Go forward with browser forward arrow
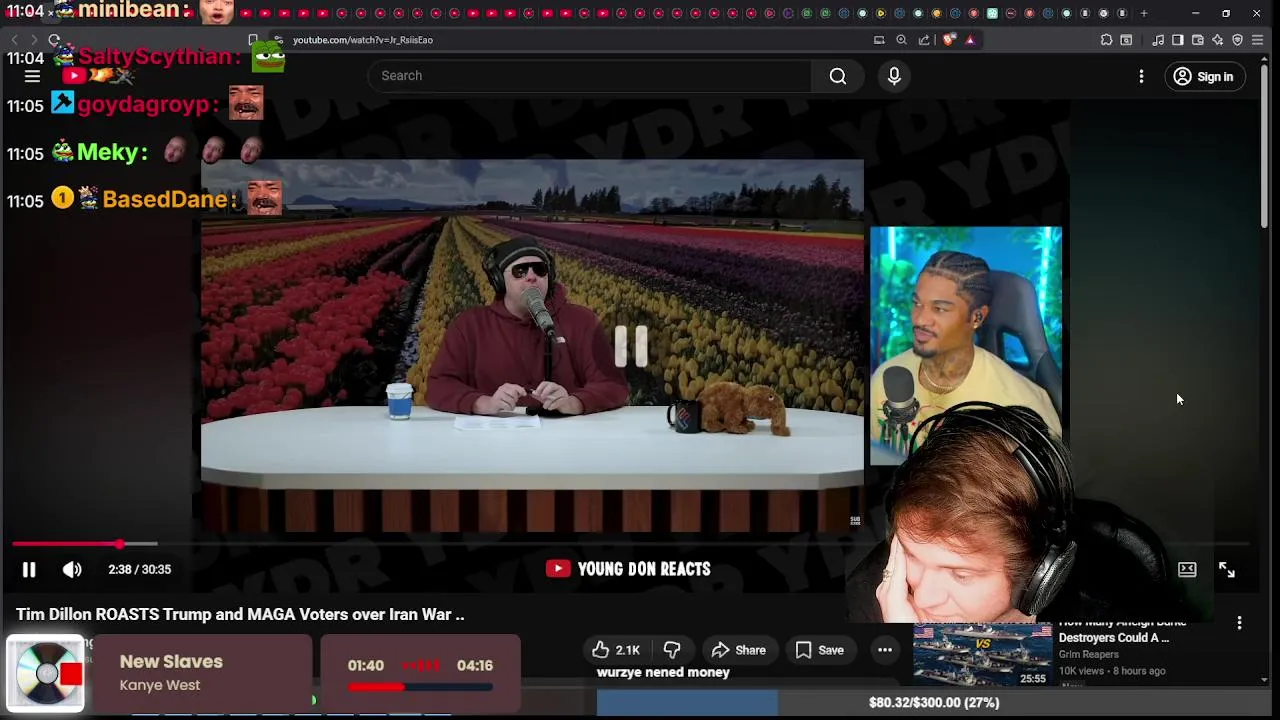The width and height of the screenshot is (1280, 720). click(33, 40)
